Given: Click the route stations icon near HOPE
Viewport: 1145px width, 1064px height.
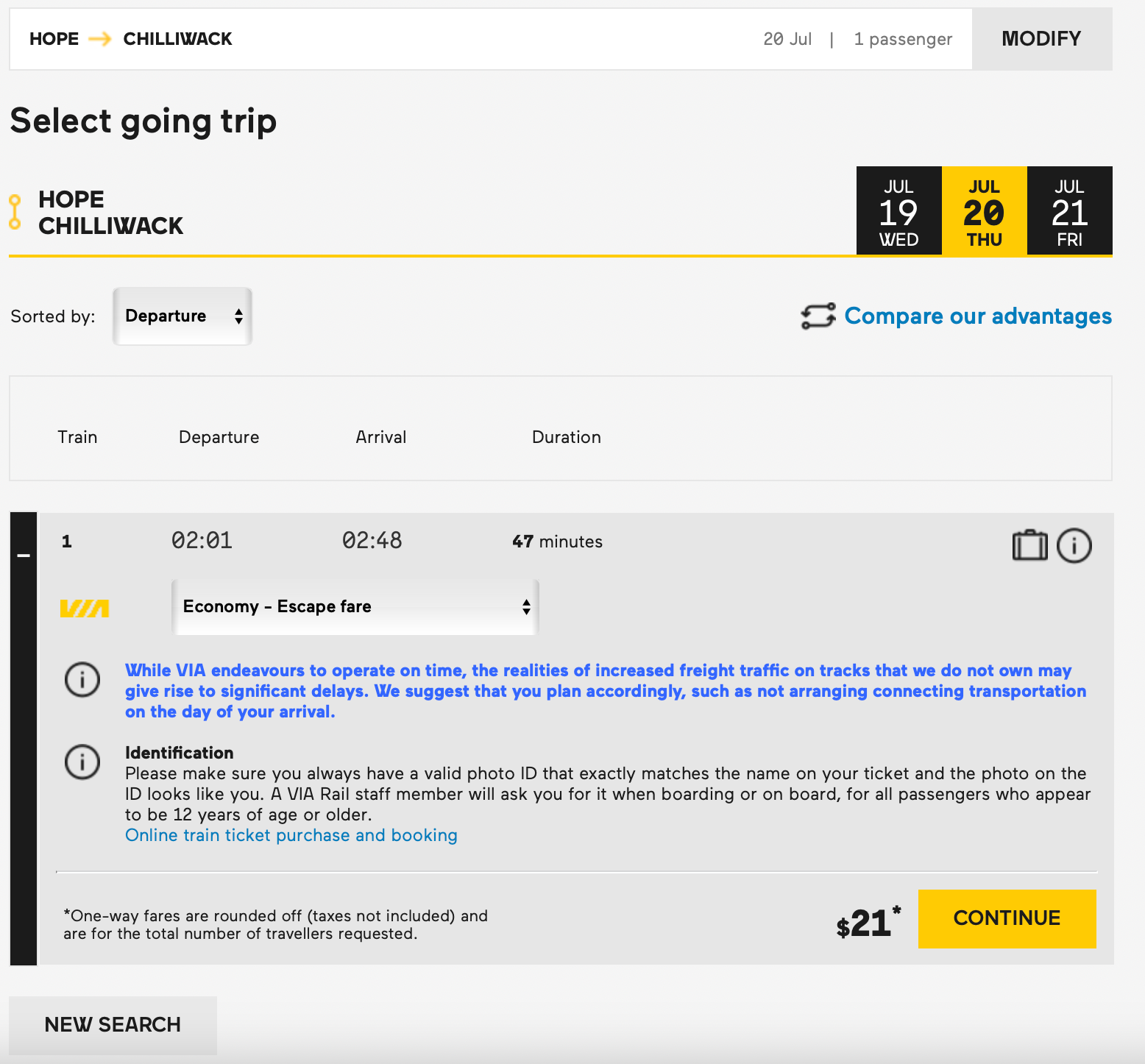Looking at the screenshot, I should pos(15,212).
